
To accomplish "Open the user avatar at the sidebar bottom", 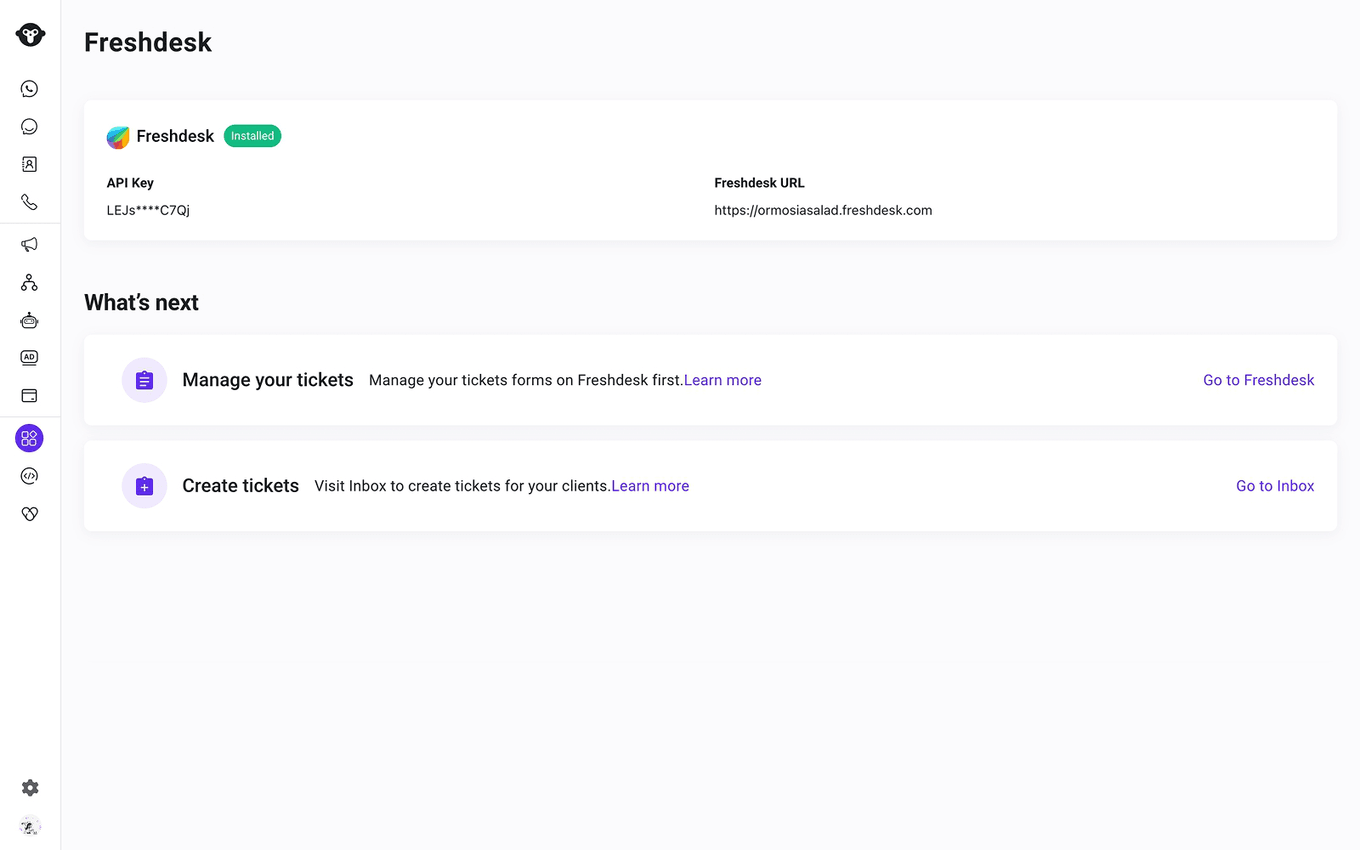I will click(30, 826).
